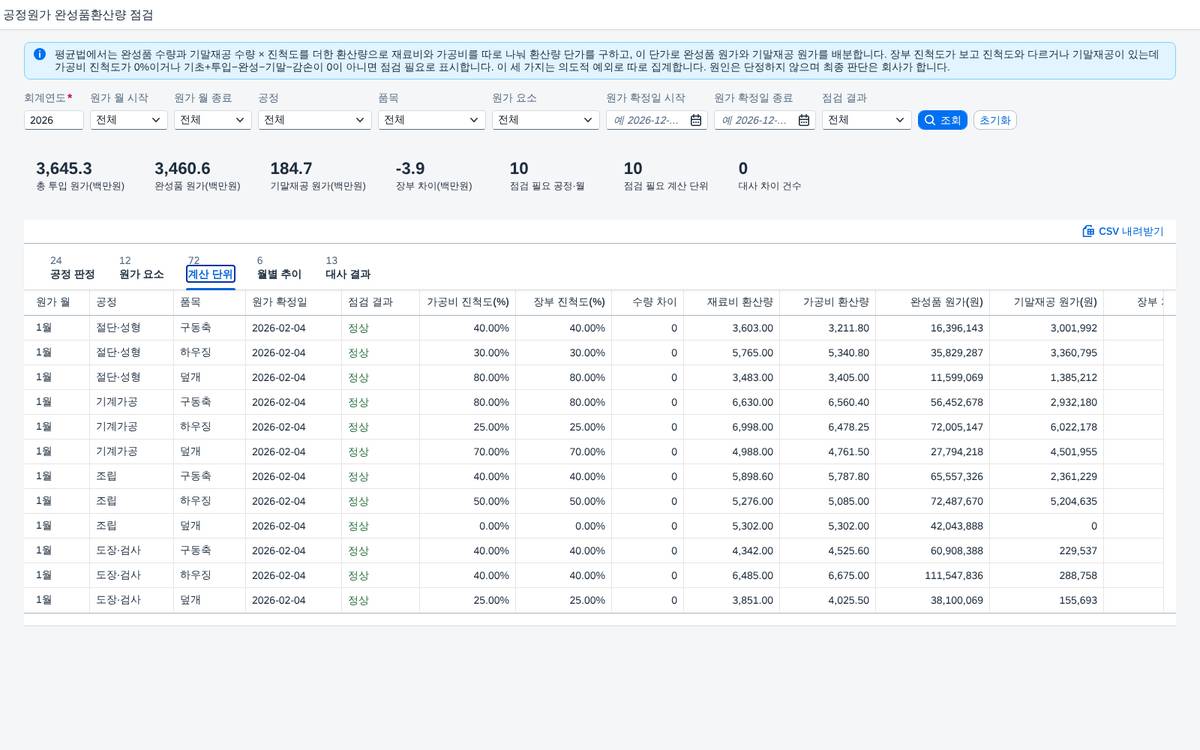The image size is (1200, 750).
Task: Click the 완성품 원가(원) column header
Action: (934, 302)
